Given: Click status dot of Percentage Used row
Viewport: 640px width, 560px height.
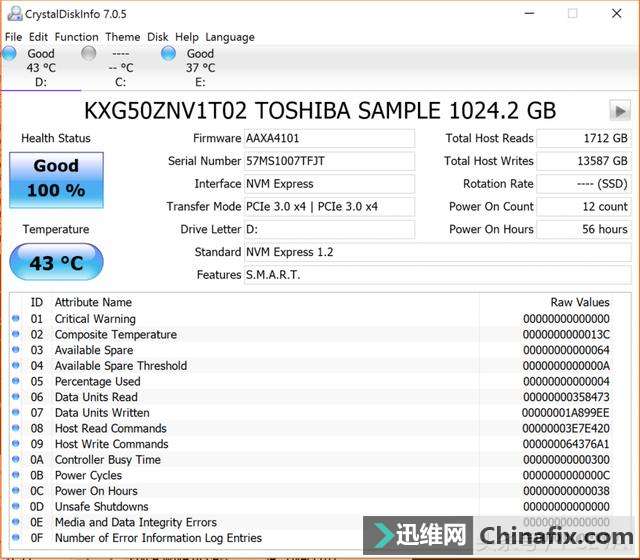Looking at the screenshot, I should coord(16,381).
